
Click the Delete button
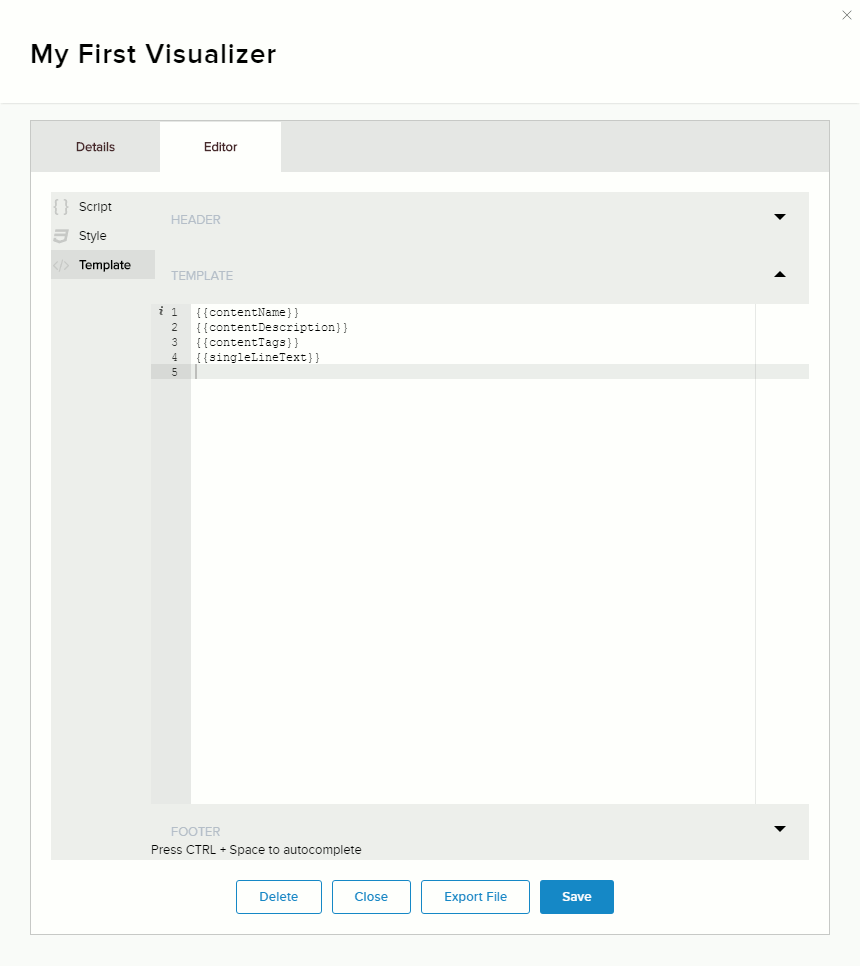click(278, 897)
